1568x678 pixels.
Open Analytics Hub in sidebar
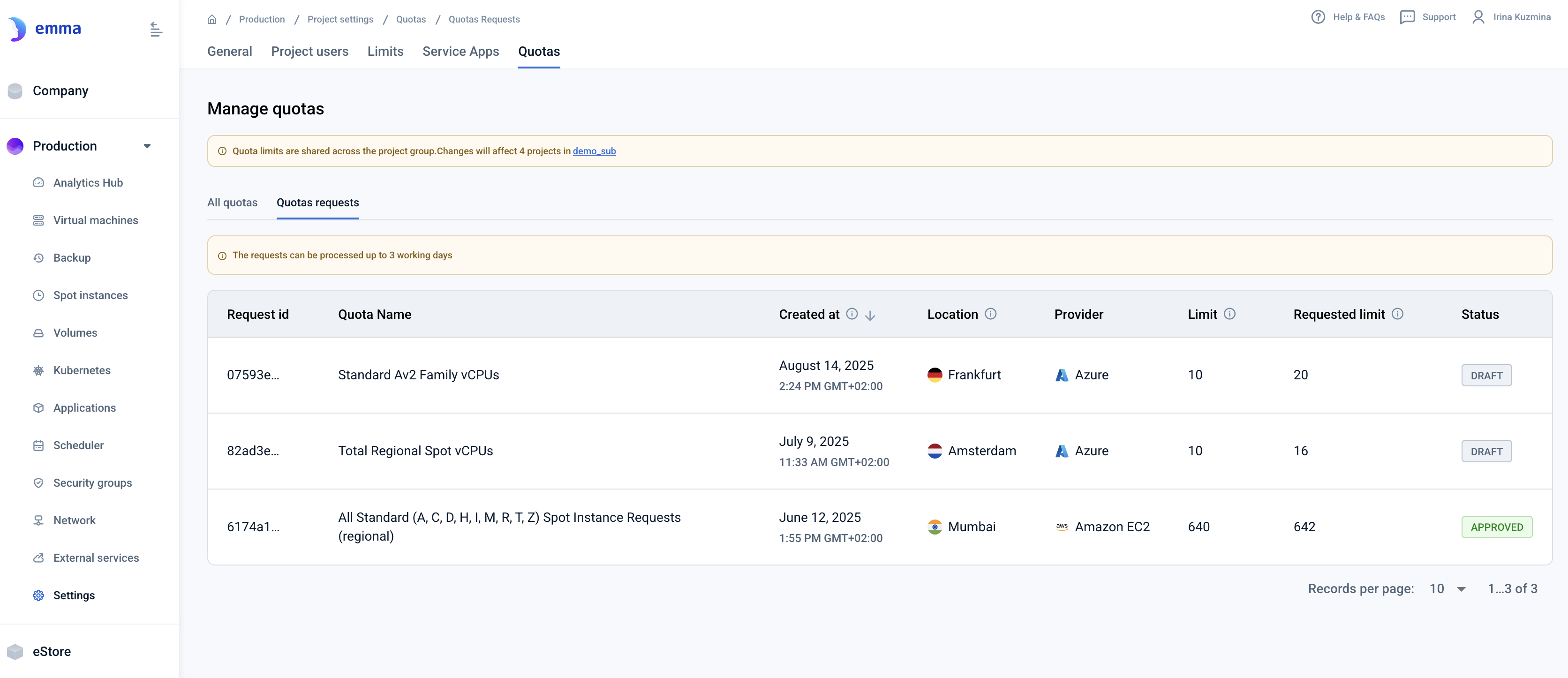pos(88,182)
